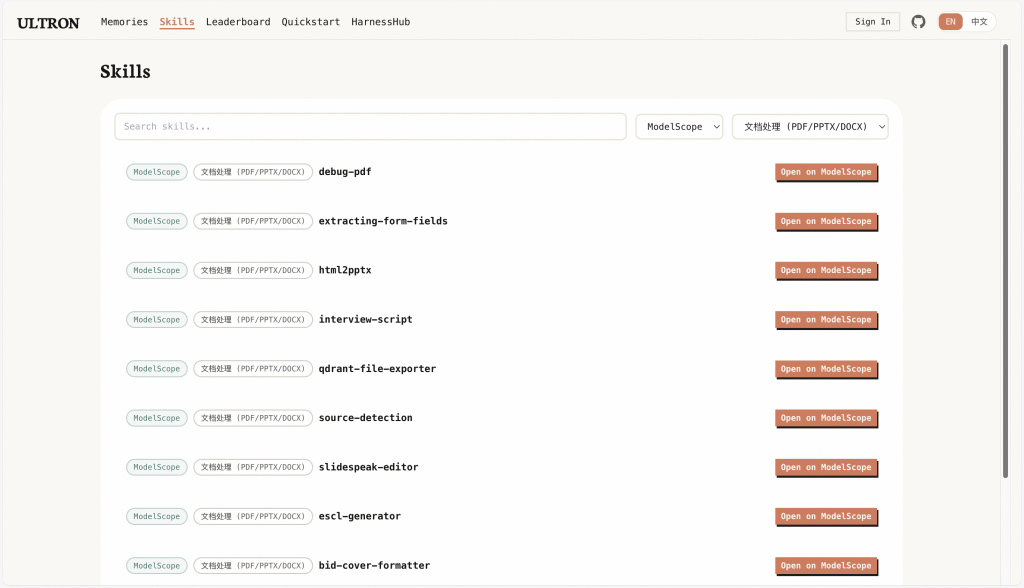The height and width of the screenshot is (588, 1024).
Task: Open the Memories tab
Action: (124, 22)
